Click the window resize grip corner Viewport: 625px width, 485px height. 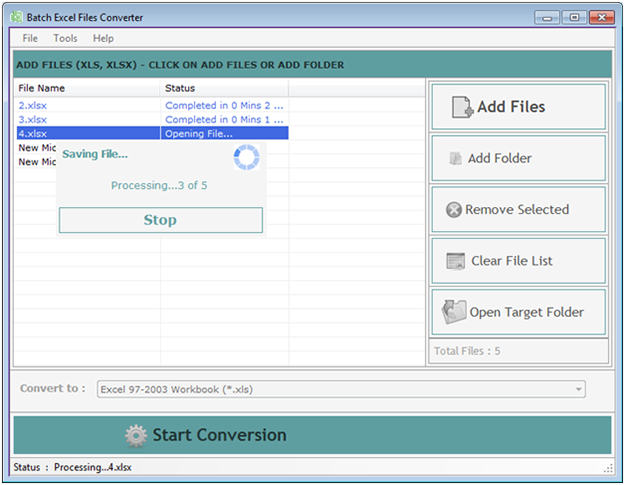(x=608, y=468)
